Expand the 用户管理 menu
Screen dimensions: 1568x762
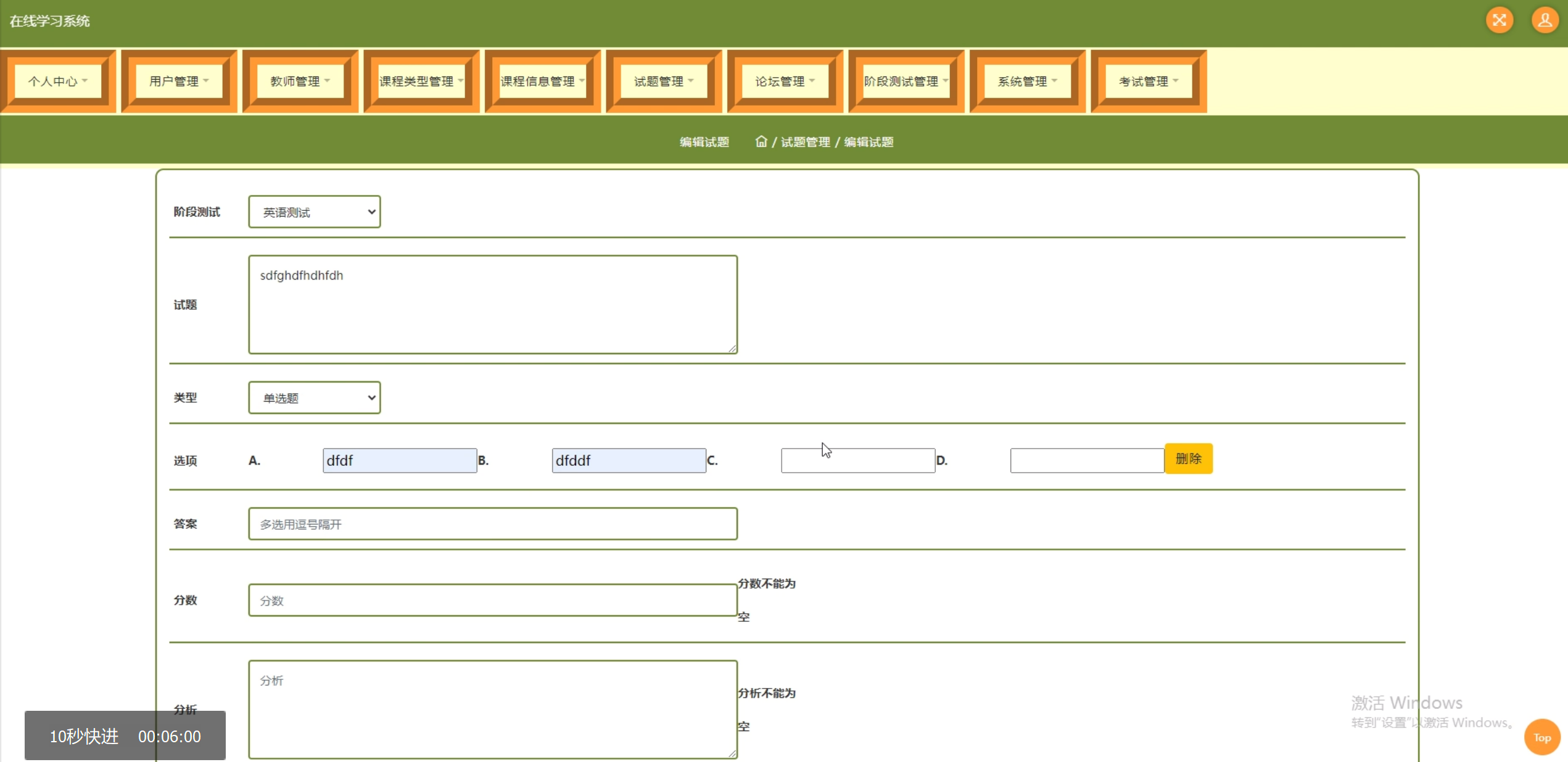179,81
